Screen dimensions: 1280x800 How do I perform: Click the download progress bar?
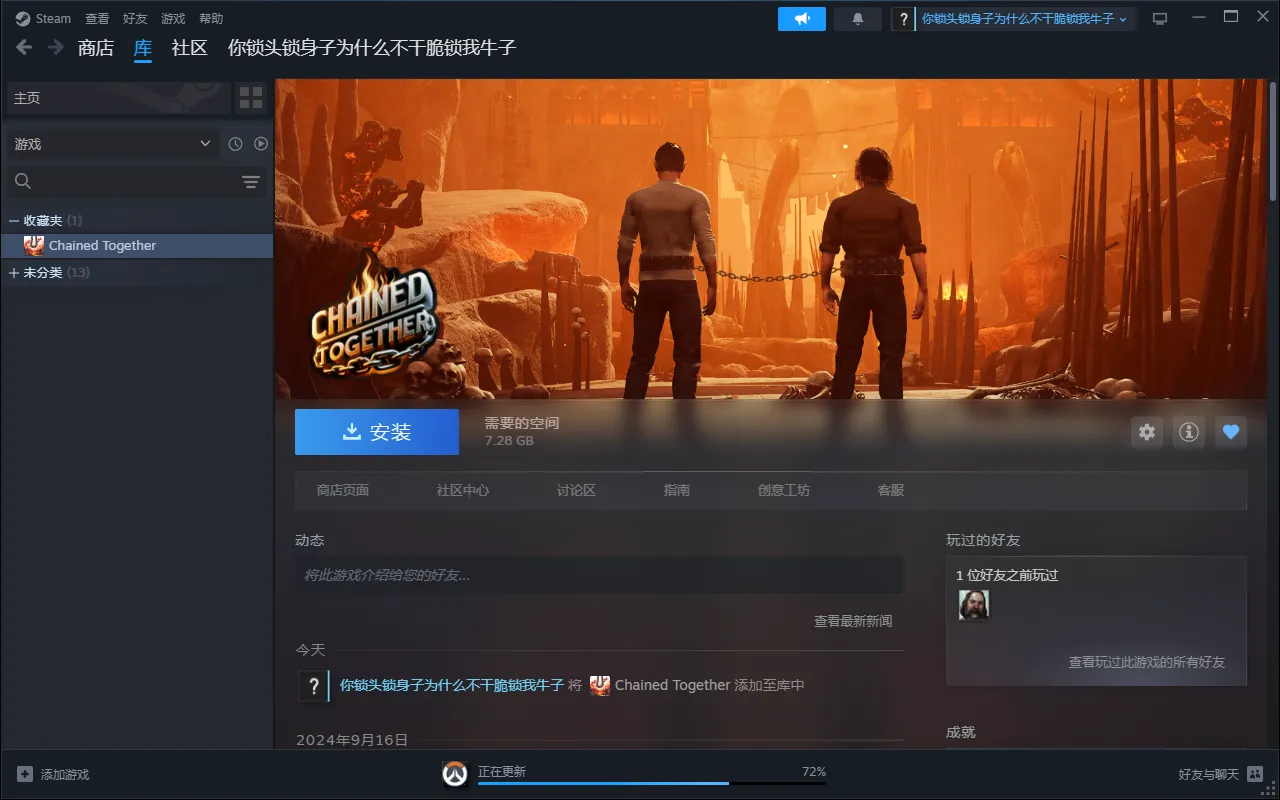(652, 783)
